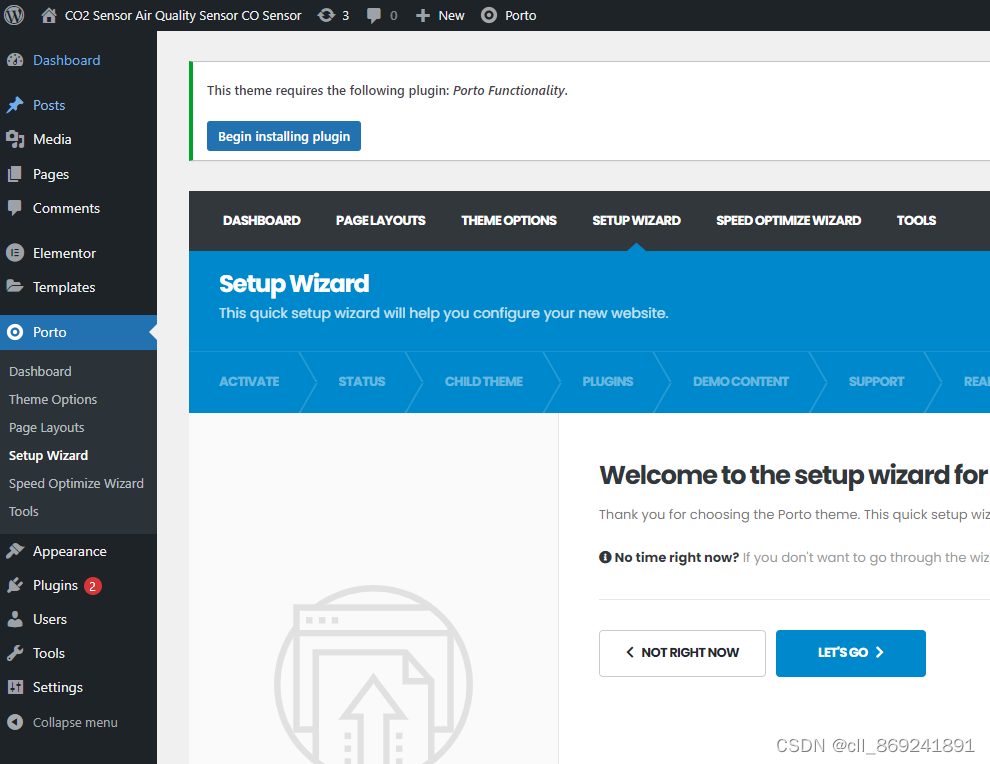
Task: Open Settings menu label
Action: (x=57, y=687)
